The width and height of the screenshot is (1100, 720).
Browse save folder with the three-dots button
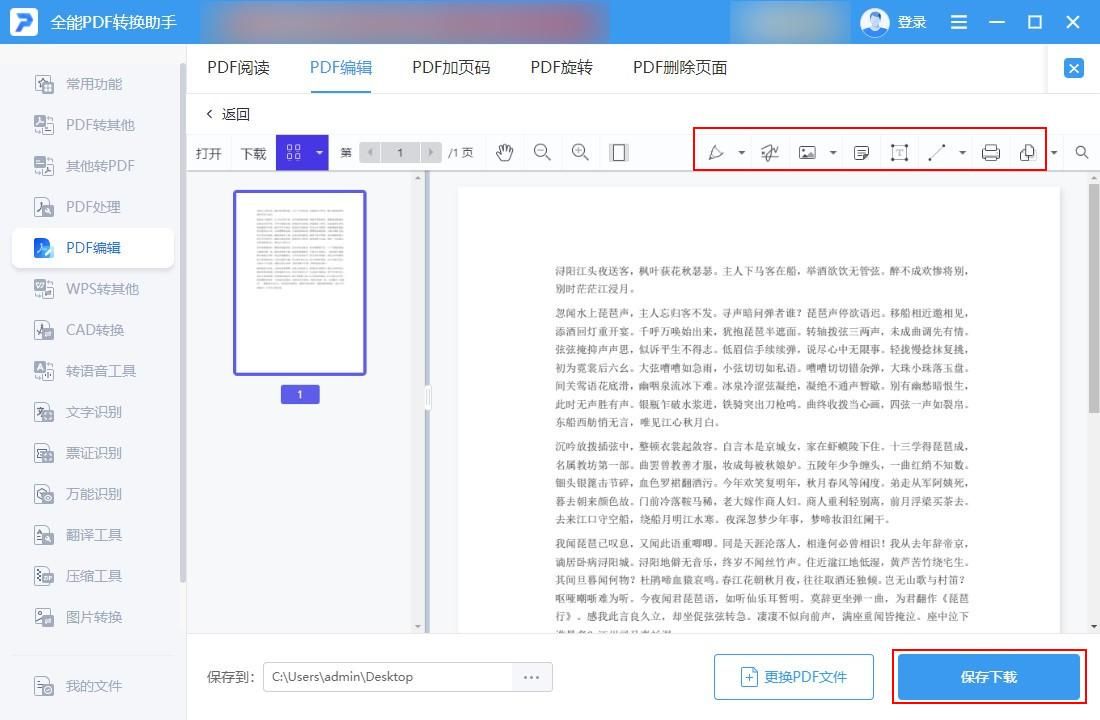[x=532, y=676]
